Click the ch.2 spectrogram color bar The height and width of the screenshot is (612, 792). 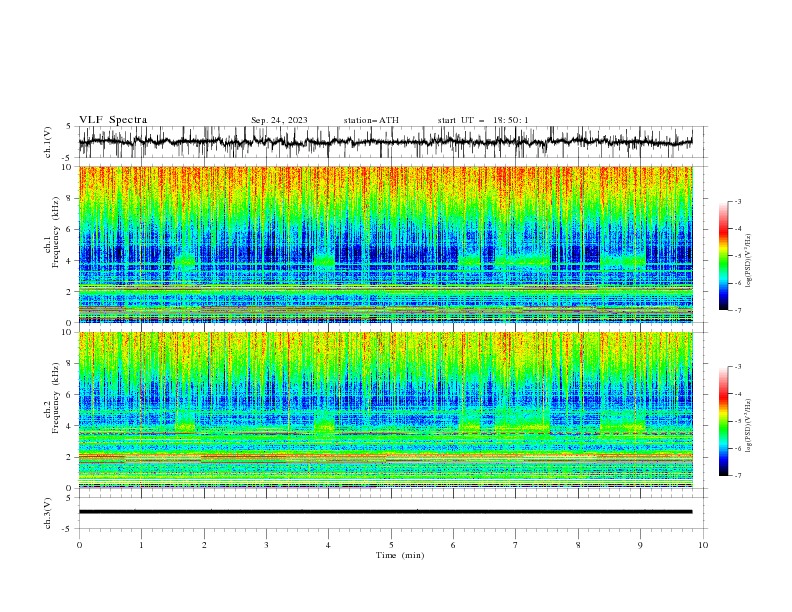(723, 421)
